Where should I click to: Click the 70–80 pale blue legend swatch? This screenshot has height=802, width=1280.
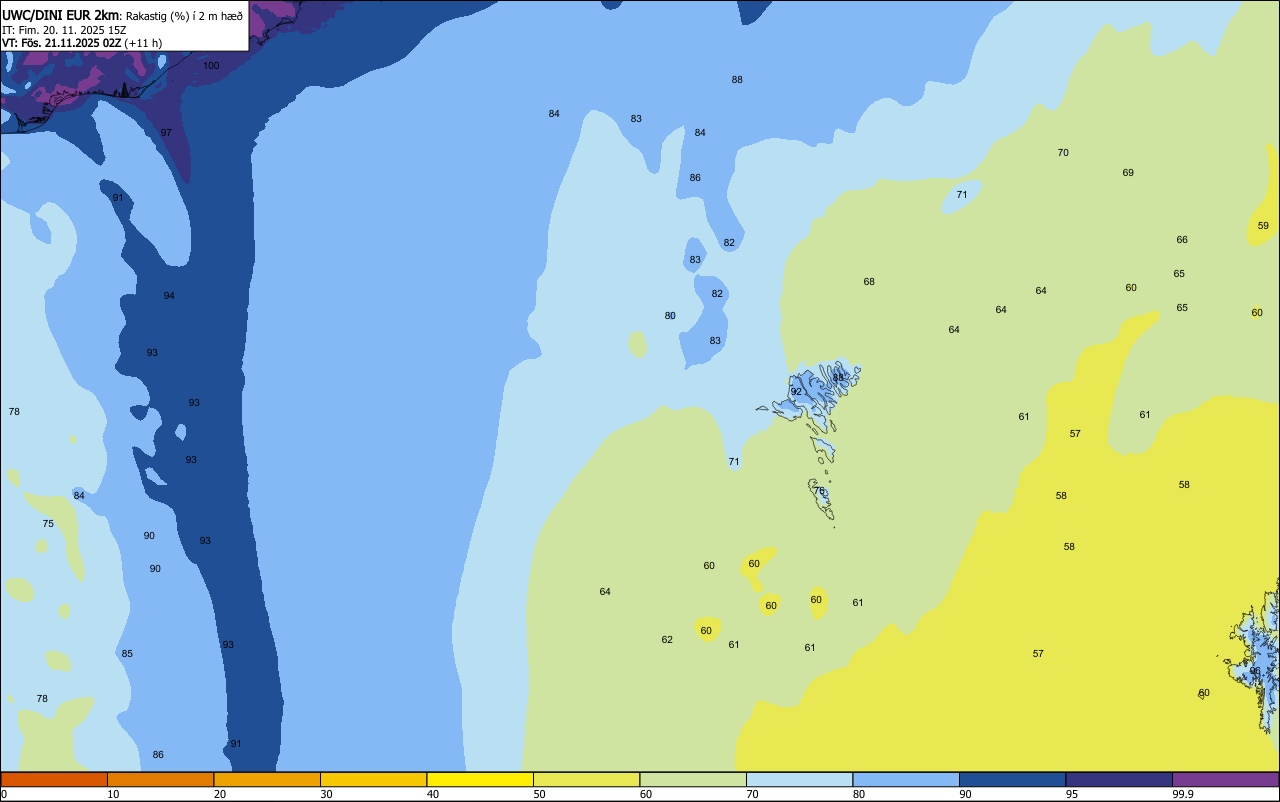coord(799,779)
